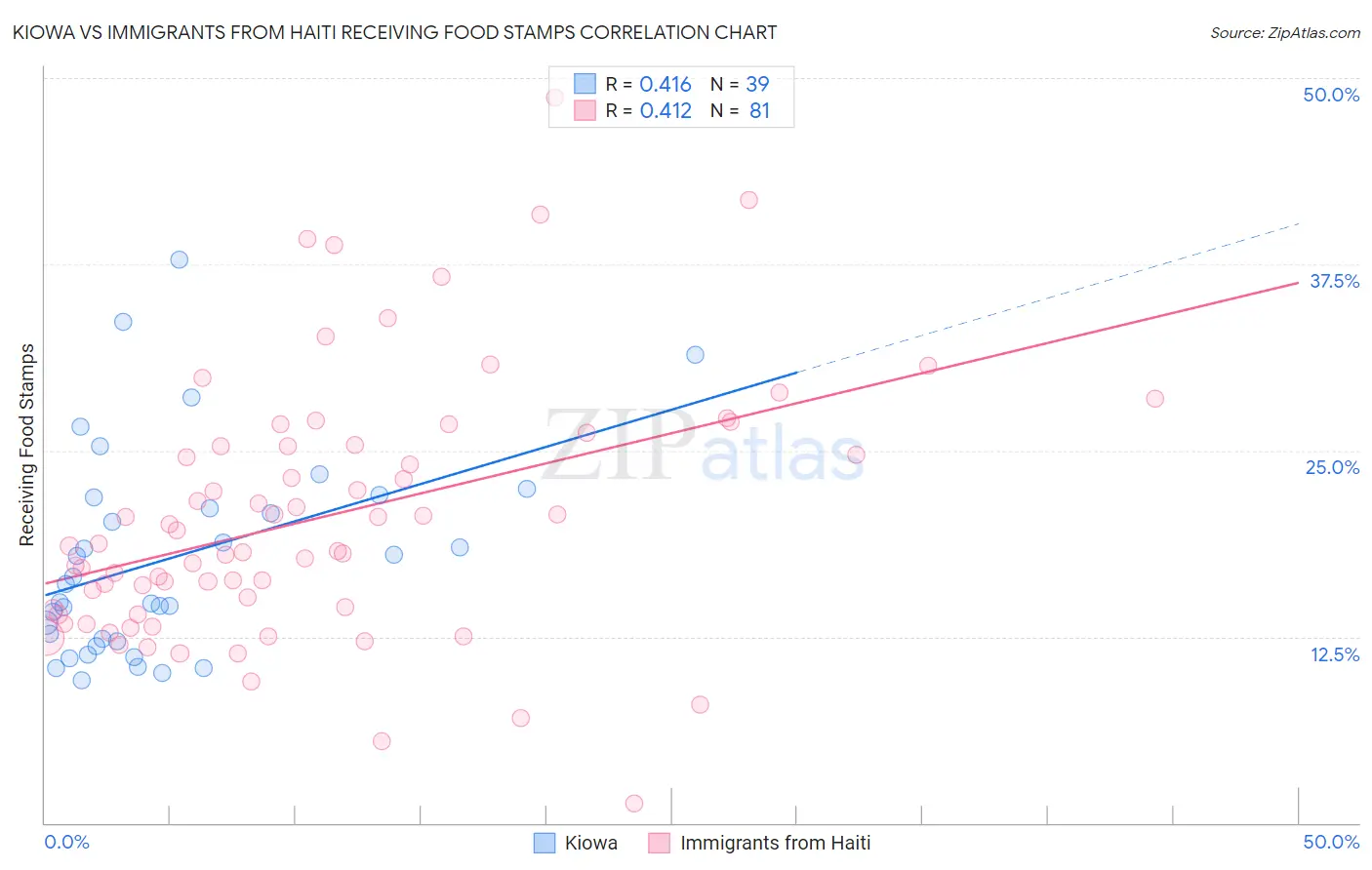Click the 37.5% y-axis tick label
The height and width of the screenshot is (870, 1372).
[1334, 281]
